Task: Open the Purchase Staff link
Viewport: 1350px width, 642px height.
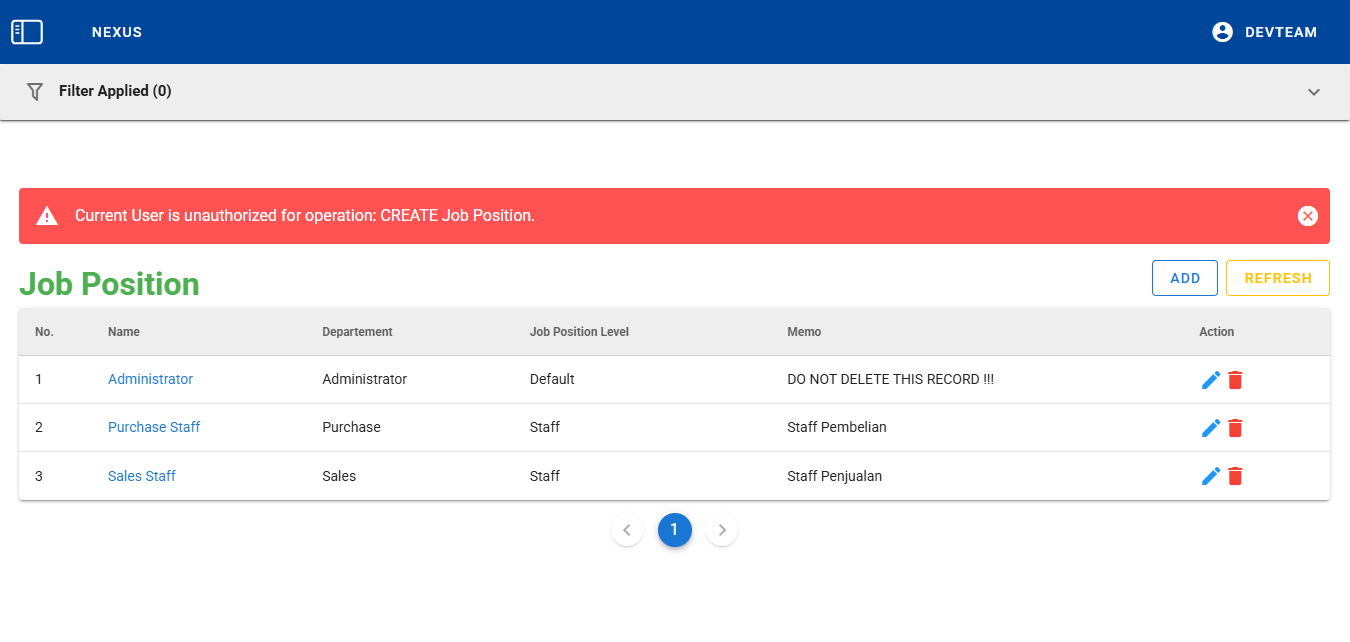Action: 154,428
